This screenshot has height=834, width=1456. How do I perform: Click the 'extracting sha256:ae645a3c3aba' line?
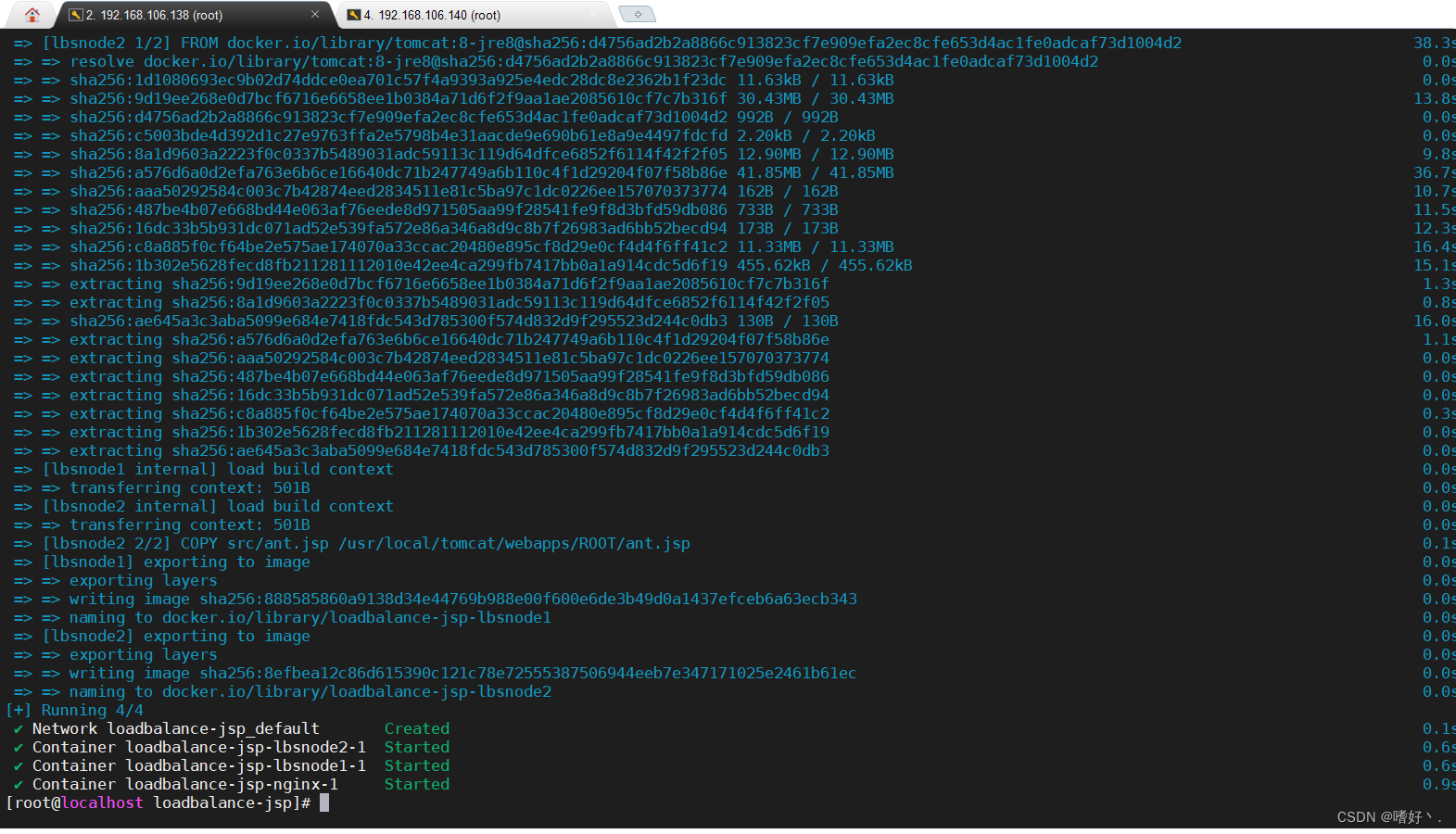[422, 450]
